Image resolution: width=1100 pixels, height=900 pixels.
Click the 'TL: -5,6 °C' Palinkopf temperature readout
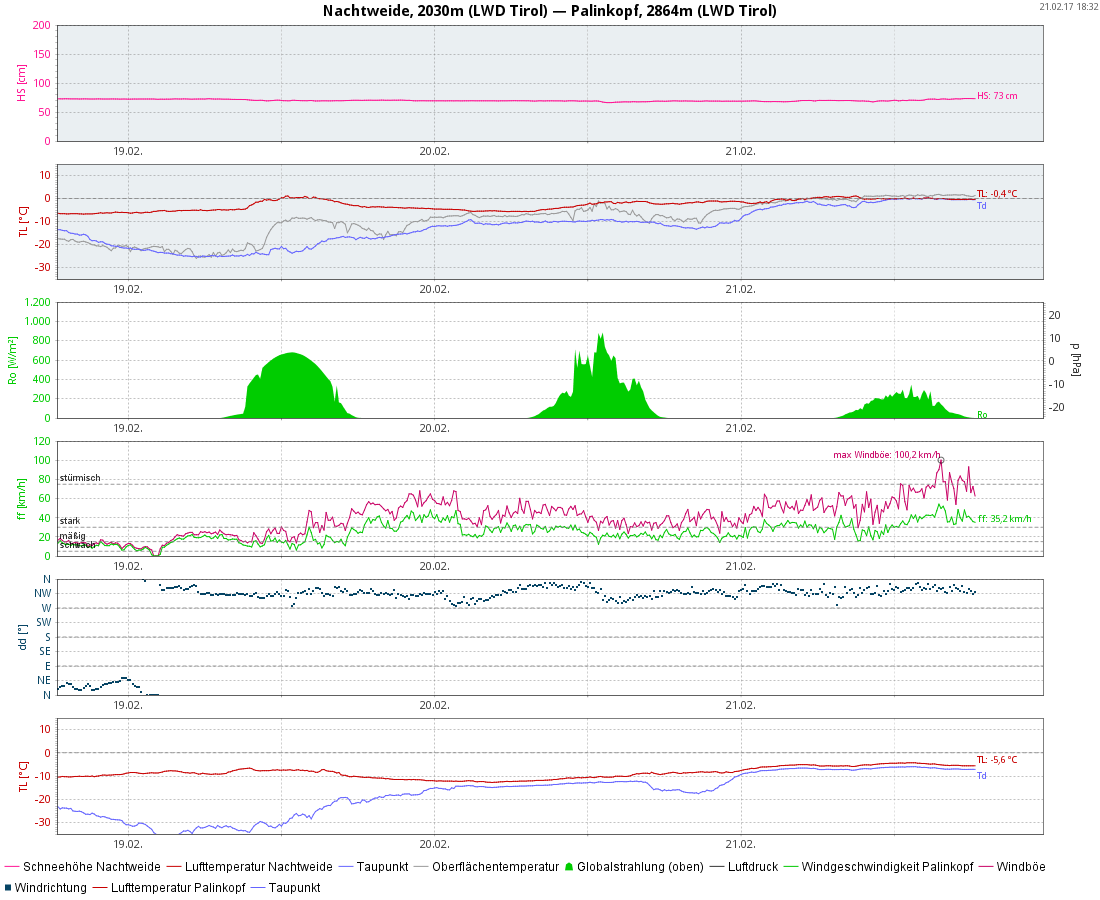point(997,760)
